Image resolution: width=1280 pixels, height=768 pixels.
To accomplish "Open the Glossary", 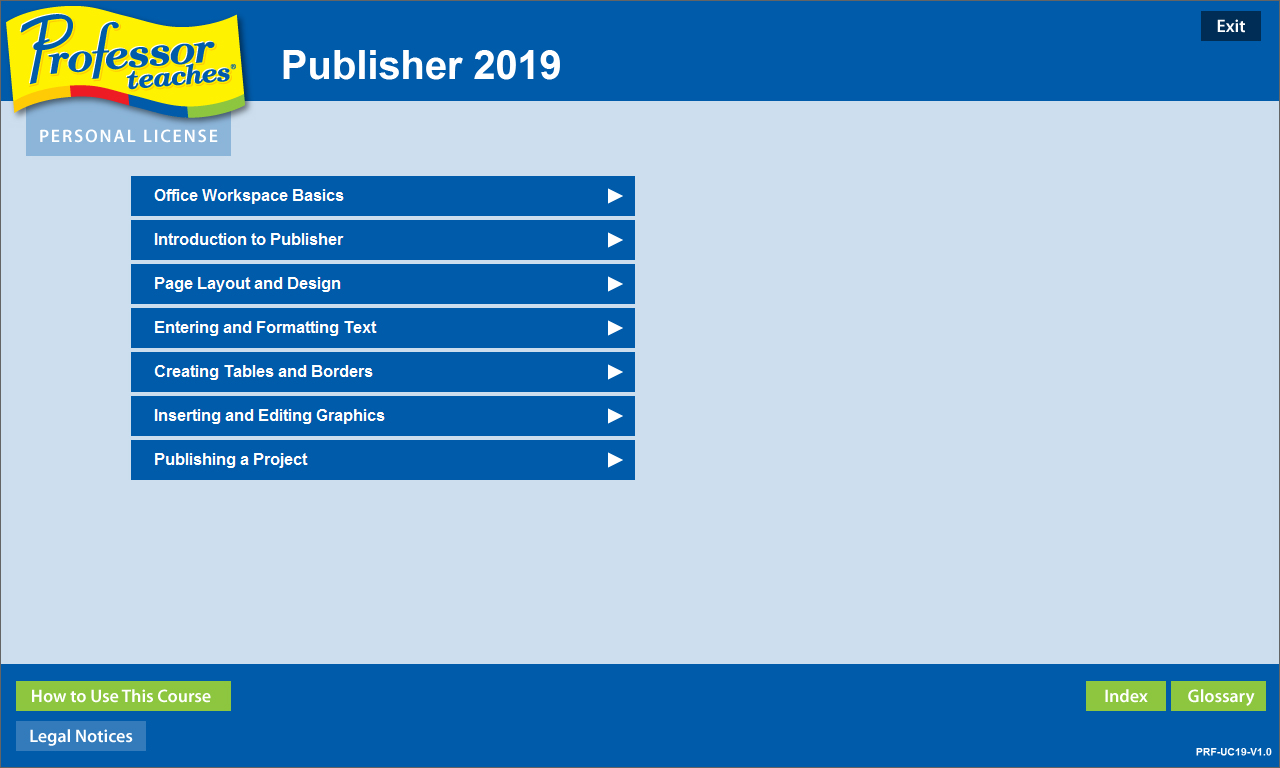I will tap(1218, 696).
